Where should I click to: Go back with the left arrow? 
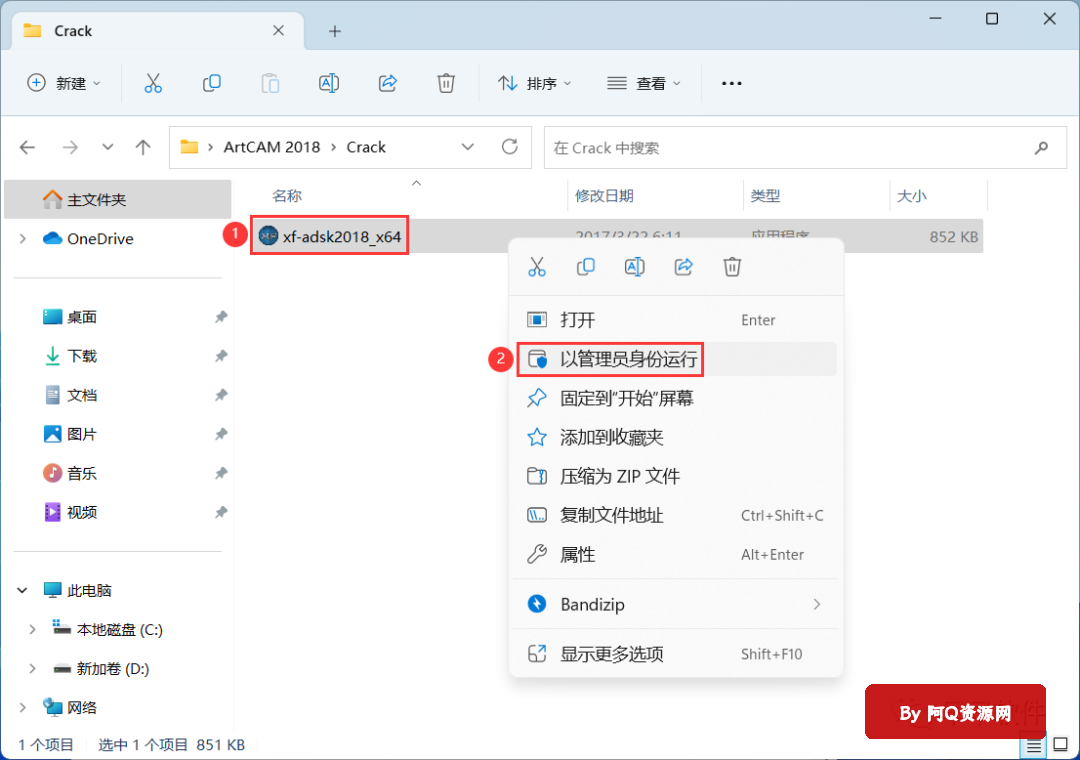click(x=28, y=147)
